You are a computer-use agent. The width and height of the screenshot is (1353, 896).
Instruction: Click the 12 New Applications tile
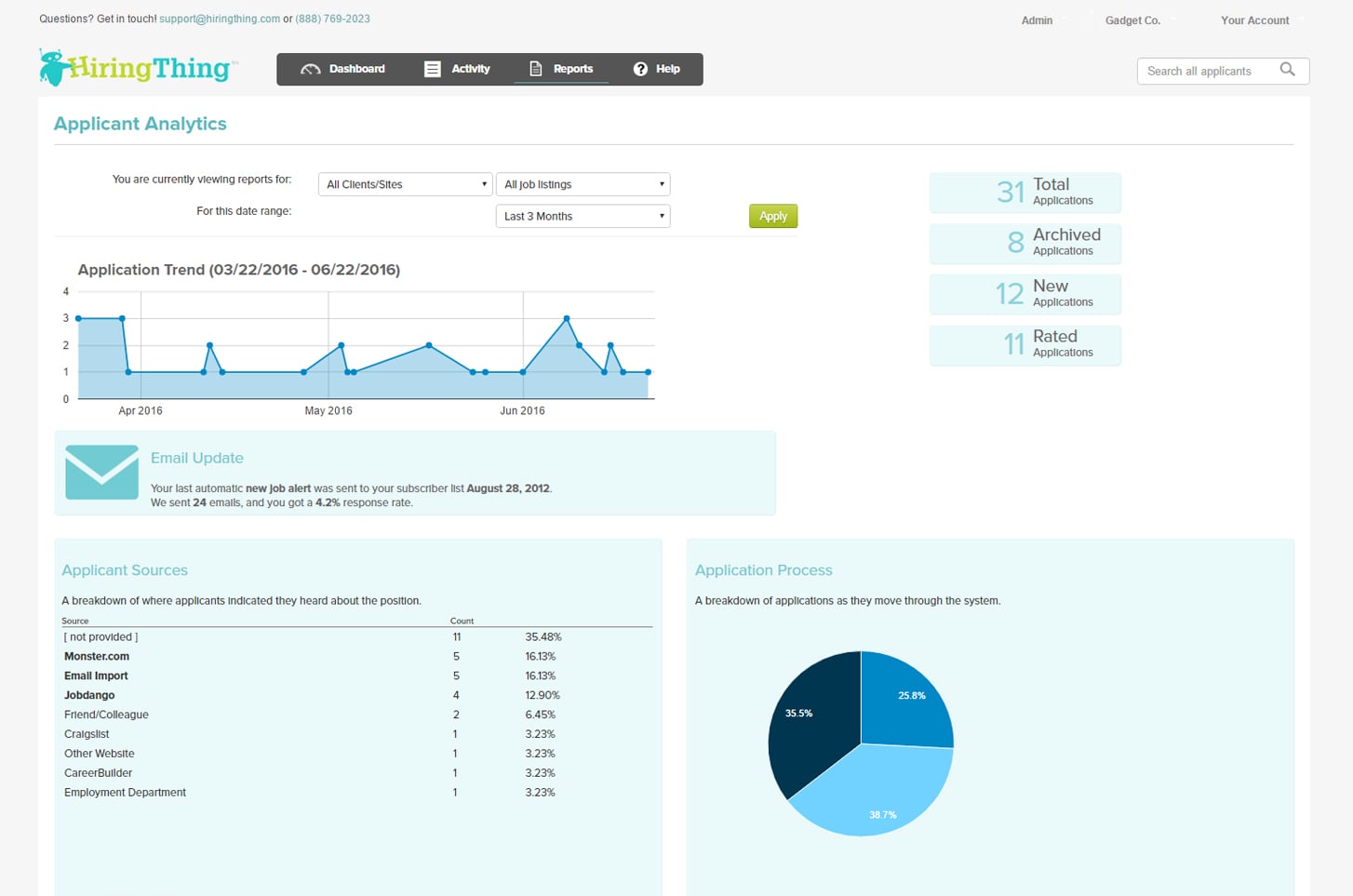tap(1025, 294)
